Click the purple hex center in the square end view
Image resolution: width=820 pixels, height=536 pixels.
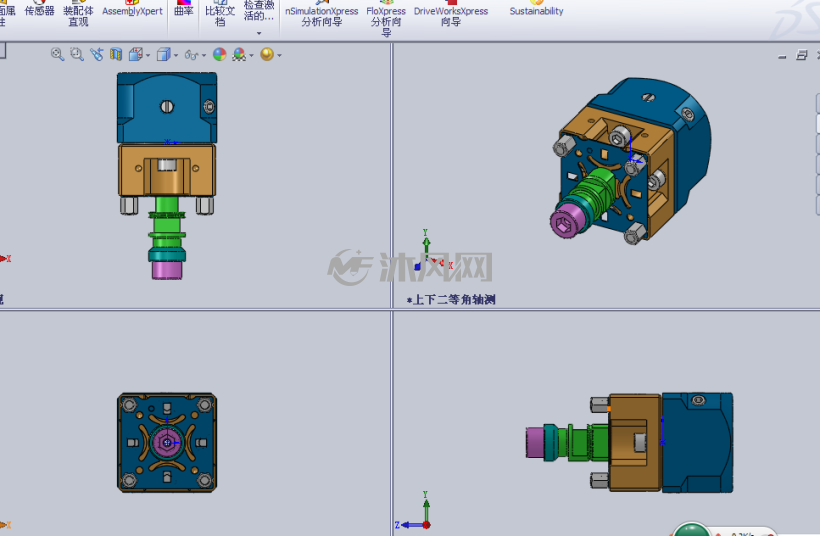[167, 442]
